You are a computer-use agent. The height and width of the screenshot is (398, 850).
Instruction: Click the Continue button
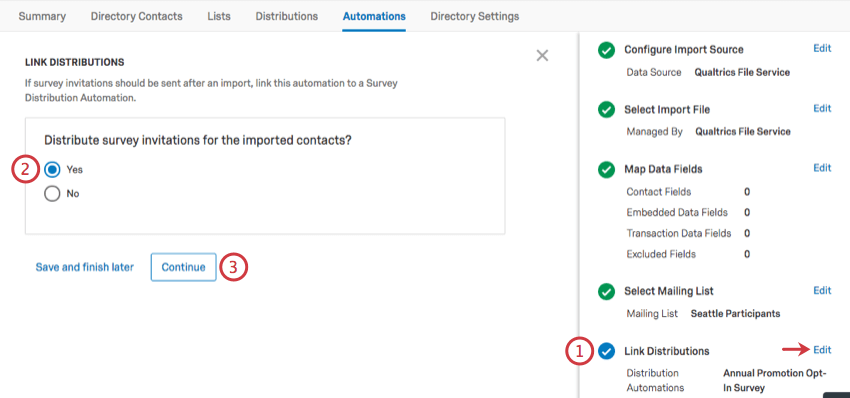pyautogui.click(x=183, y=267)
